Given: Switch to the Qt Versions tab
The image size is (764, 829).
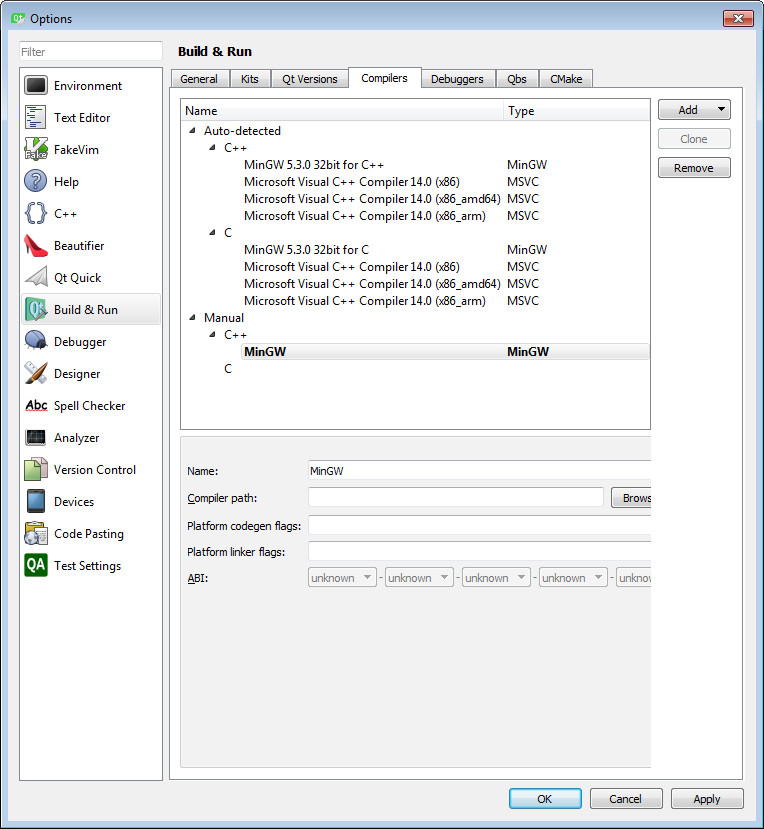Looking at the screenshot, I should [x=309, y=79].
